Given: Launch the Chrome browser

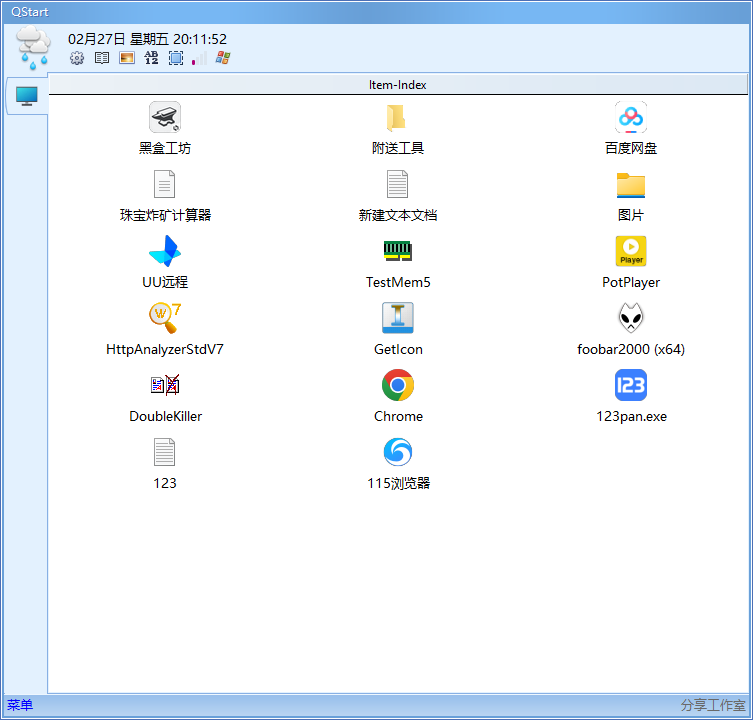Looking at the screenshot, I should pos(398,396).
